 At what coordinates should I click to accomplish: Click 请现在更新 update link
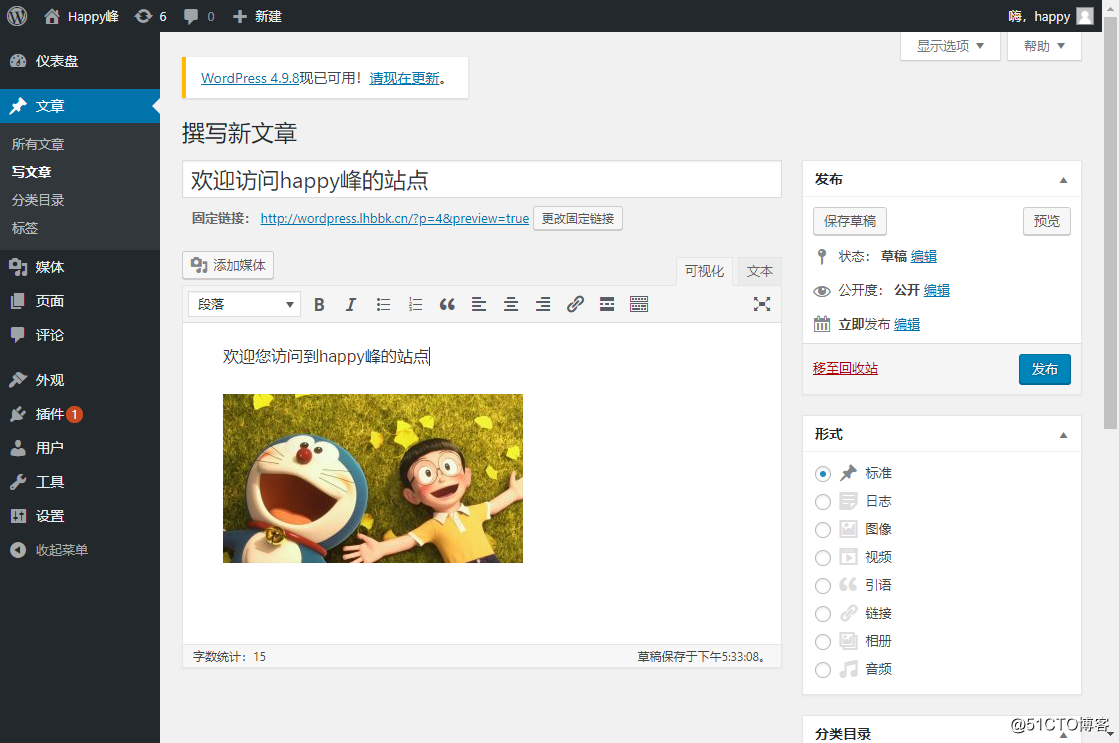[x=404, y=79]
